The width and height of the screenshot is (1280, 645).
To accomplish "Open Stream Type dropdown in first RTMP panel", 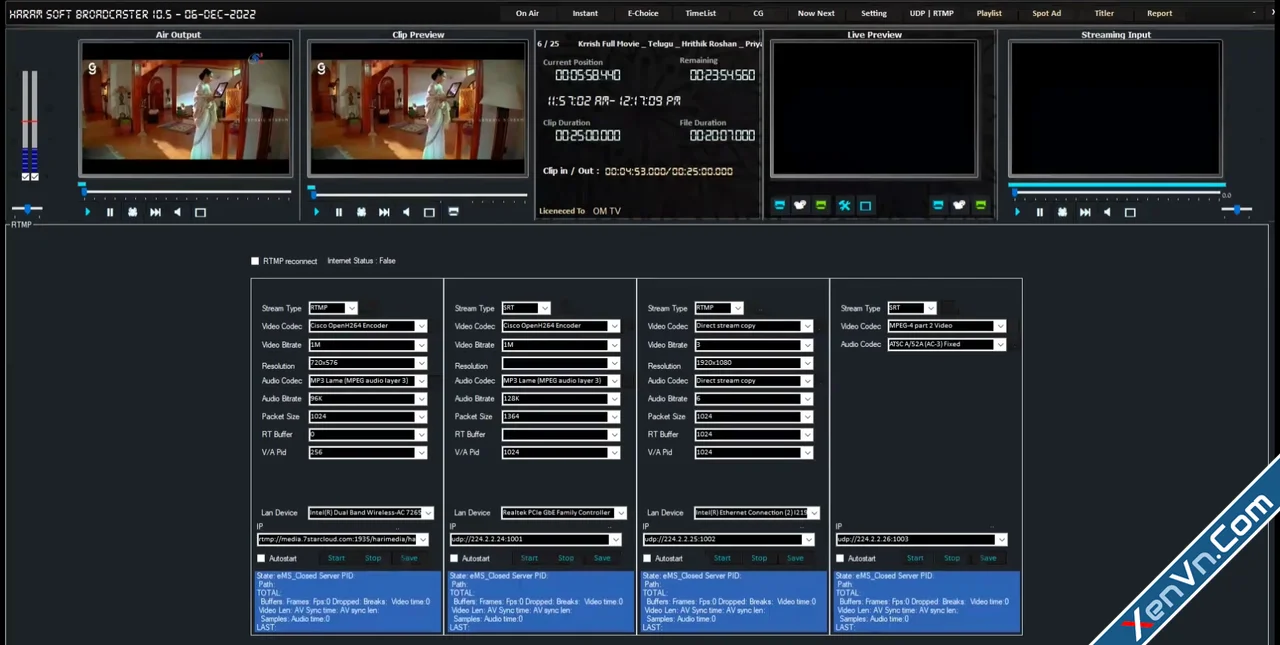I will (333, 308).
